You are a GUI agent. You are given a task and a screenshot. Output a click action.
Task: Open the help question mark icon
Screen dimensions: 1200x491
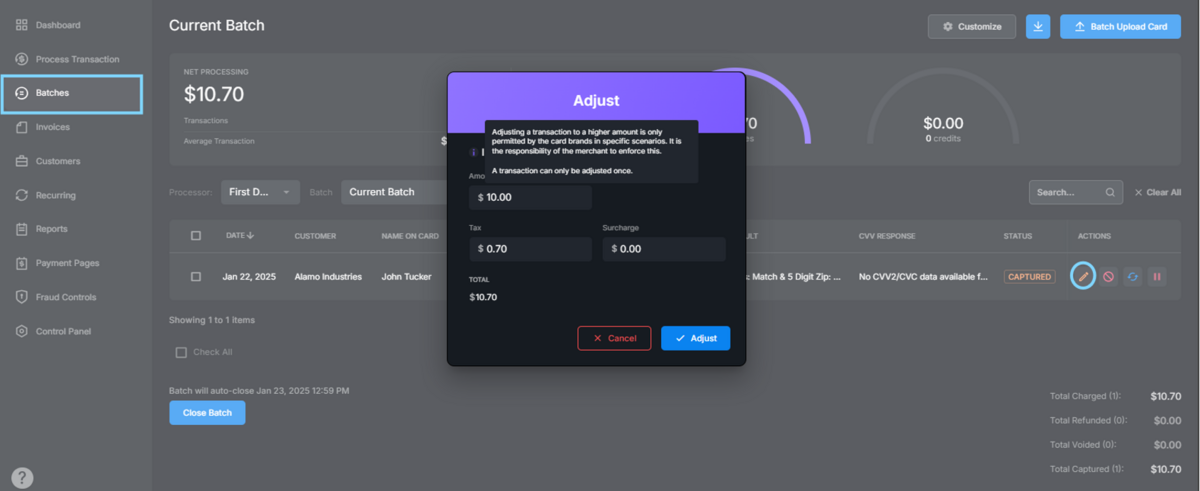22,478
